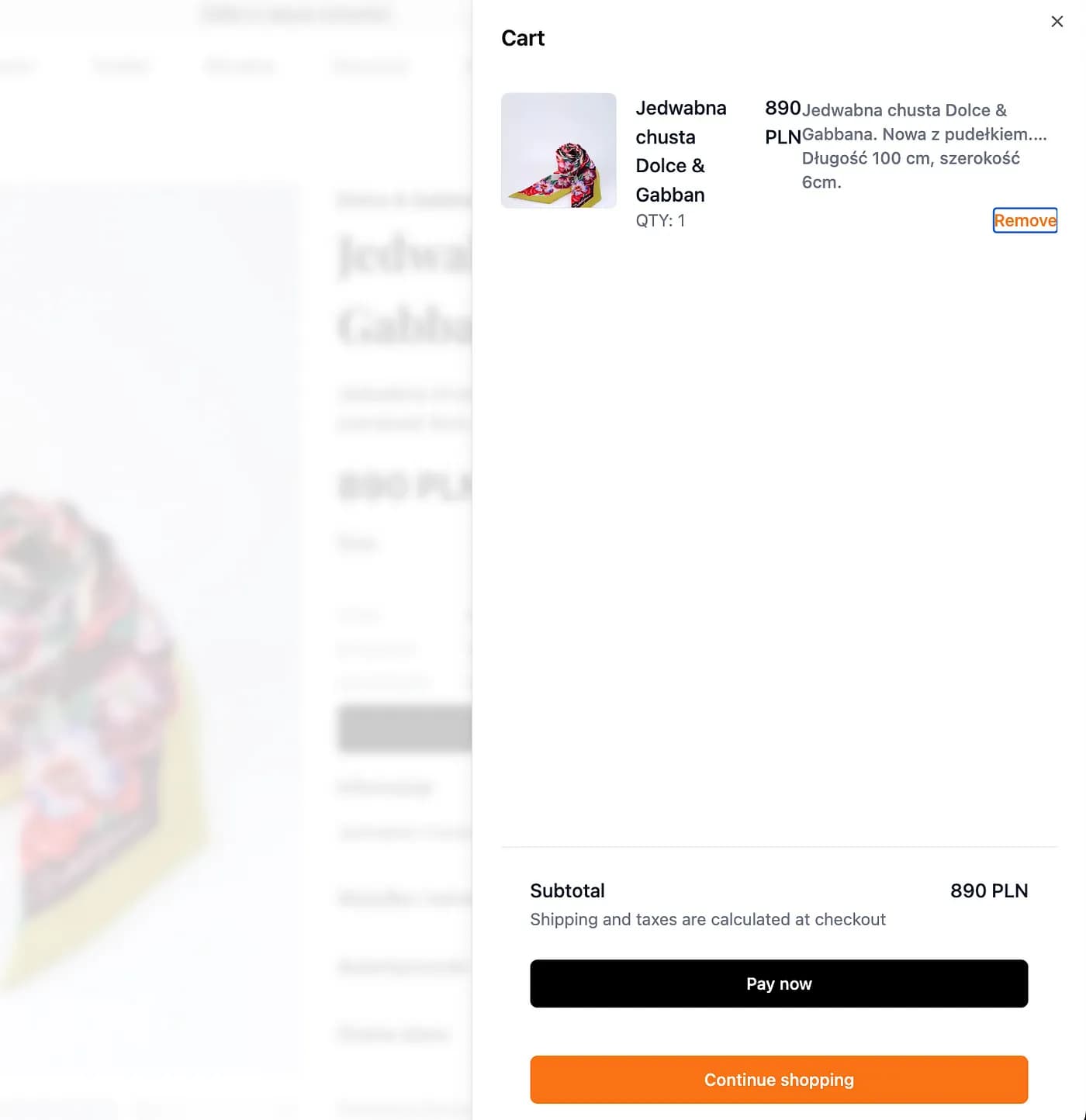Click the blurred banner text at page top
Viewport: 1086px width, 1120px height.
click(x=297, y=14)
